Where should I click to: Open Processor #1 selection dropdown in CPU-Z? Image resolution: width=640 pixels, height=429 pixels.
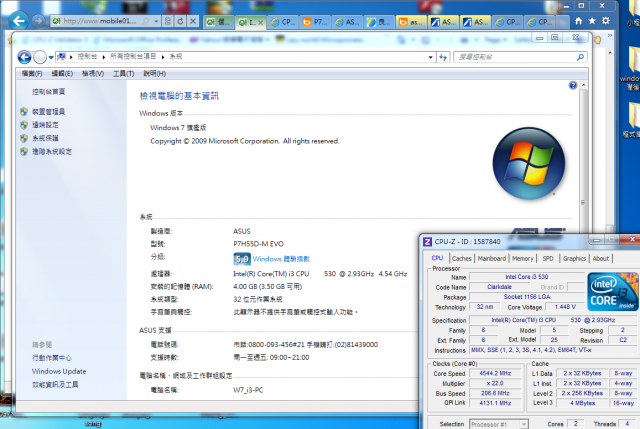(x=499, y=424)
